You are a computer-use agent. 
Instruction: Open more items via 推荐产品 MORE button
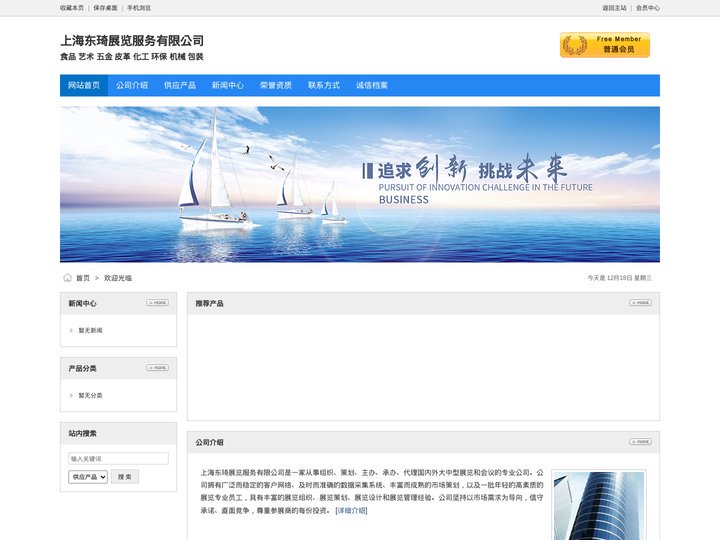point(640,303)
